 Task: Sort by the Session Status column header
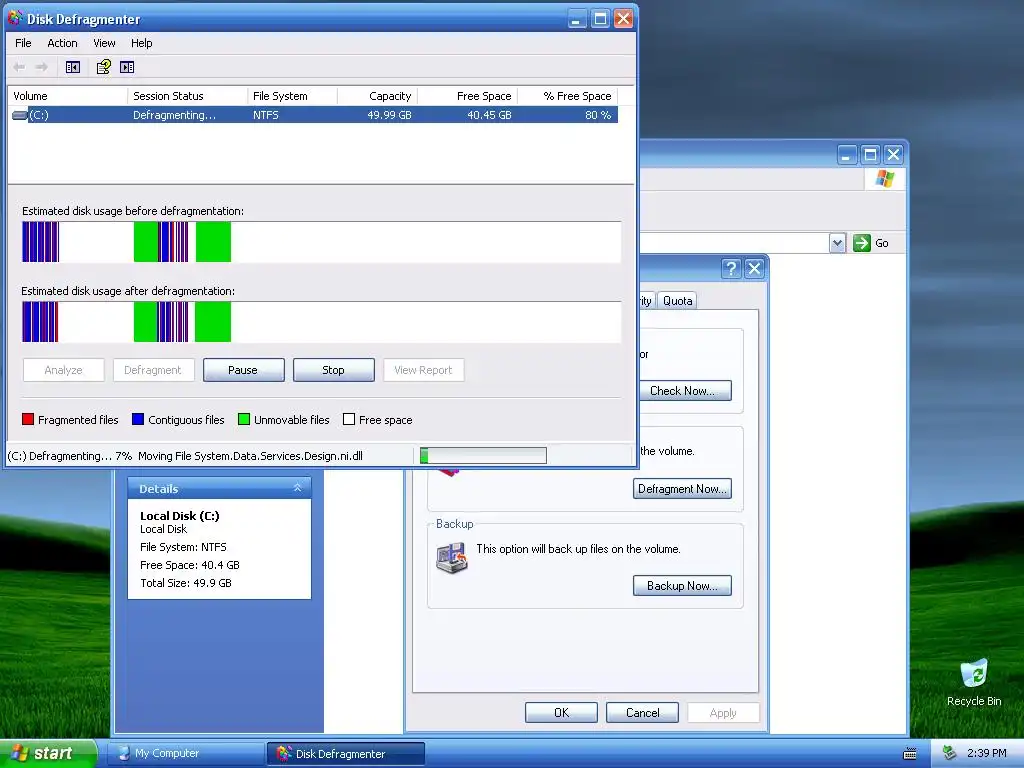click(188, 96)
